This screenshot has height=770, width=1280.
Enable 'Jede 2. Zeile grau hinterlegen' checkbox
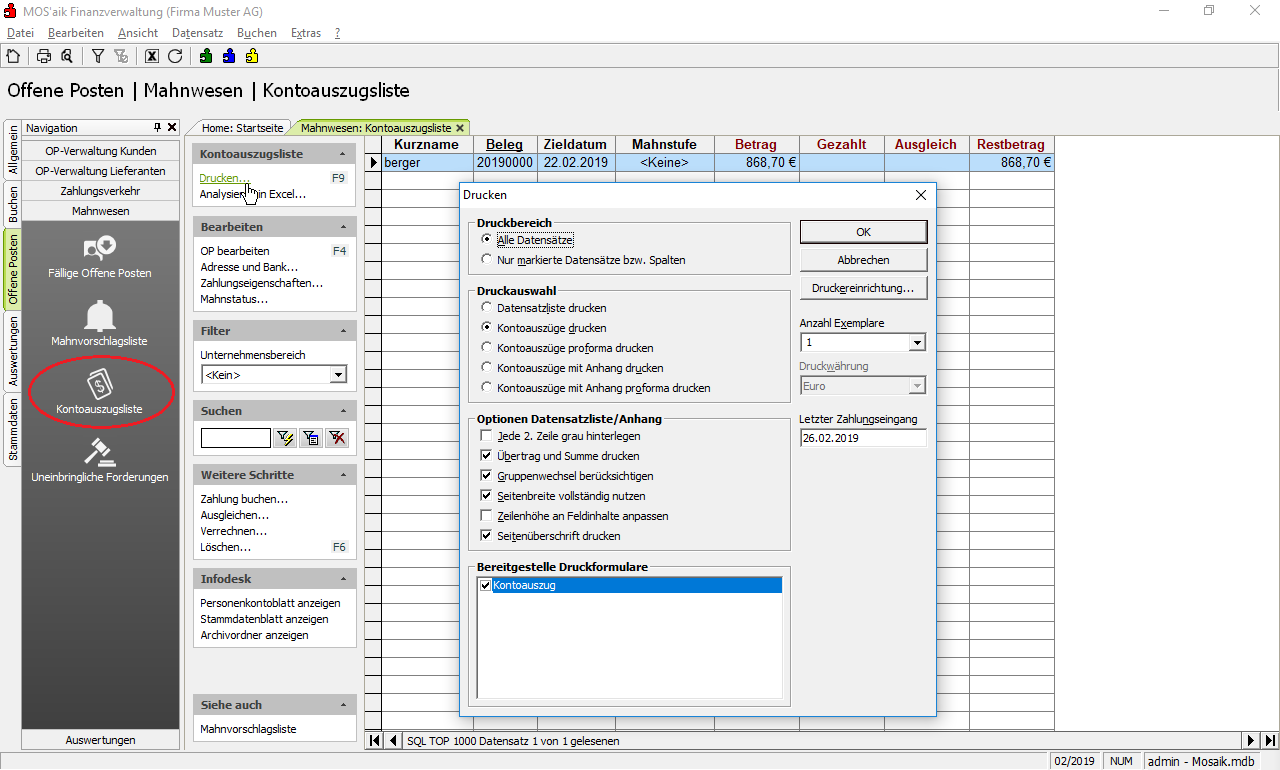pos(487,436)
